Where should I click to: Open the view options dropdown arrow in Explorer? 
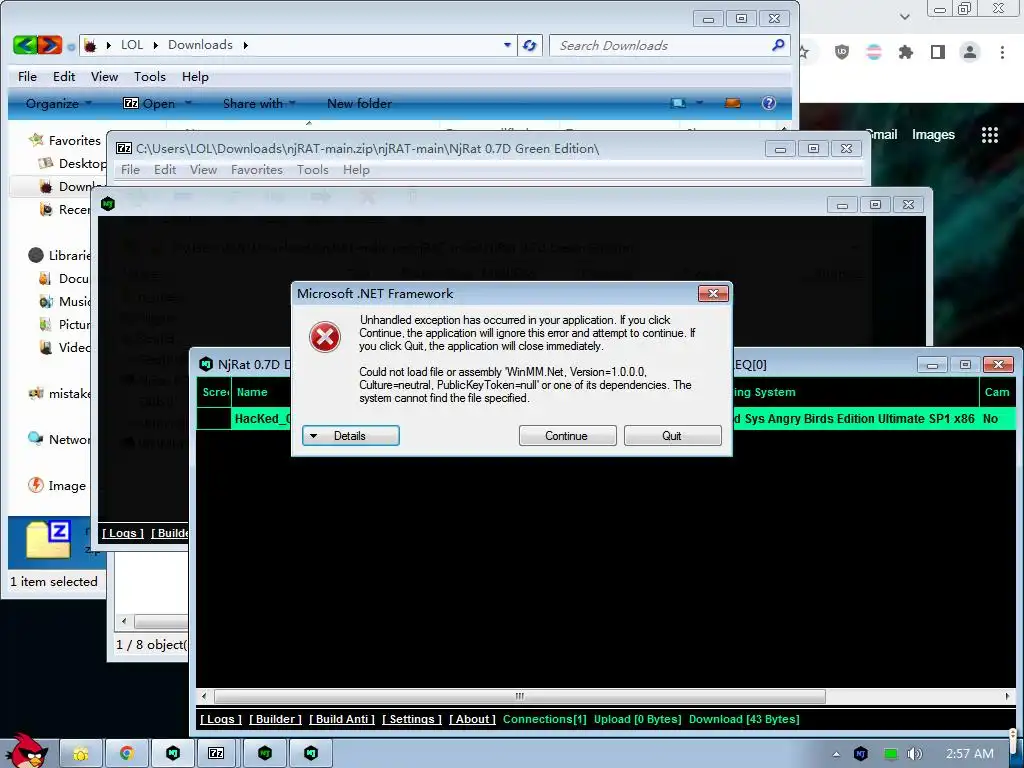point(699,103)
